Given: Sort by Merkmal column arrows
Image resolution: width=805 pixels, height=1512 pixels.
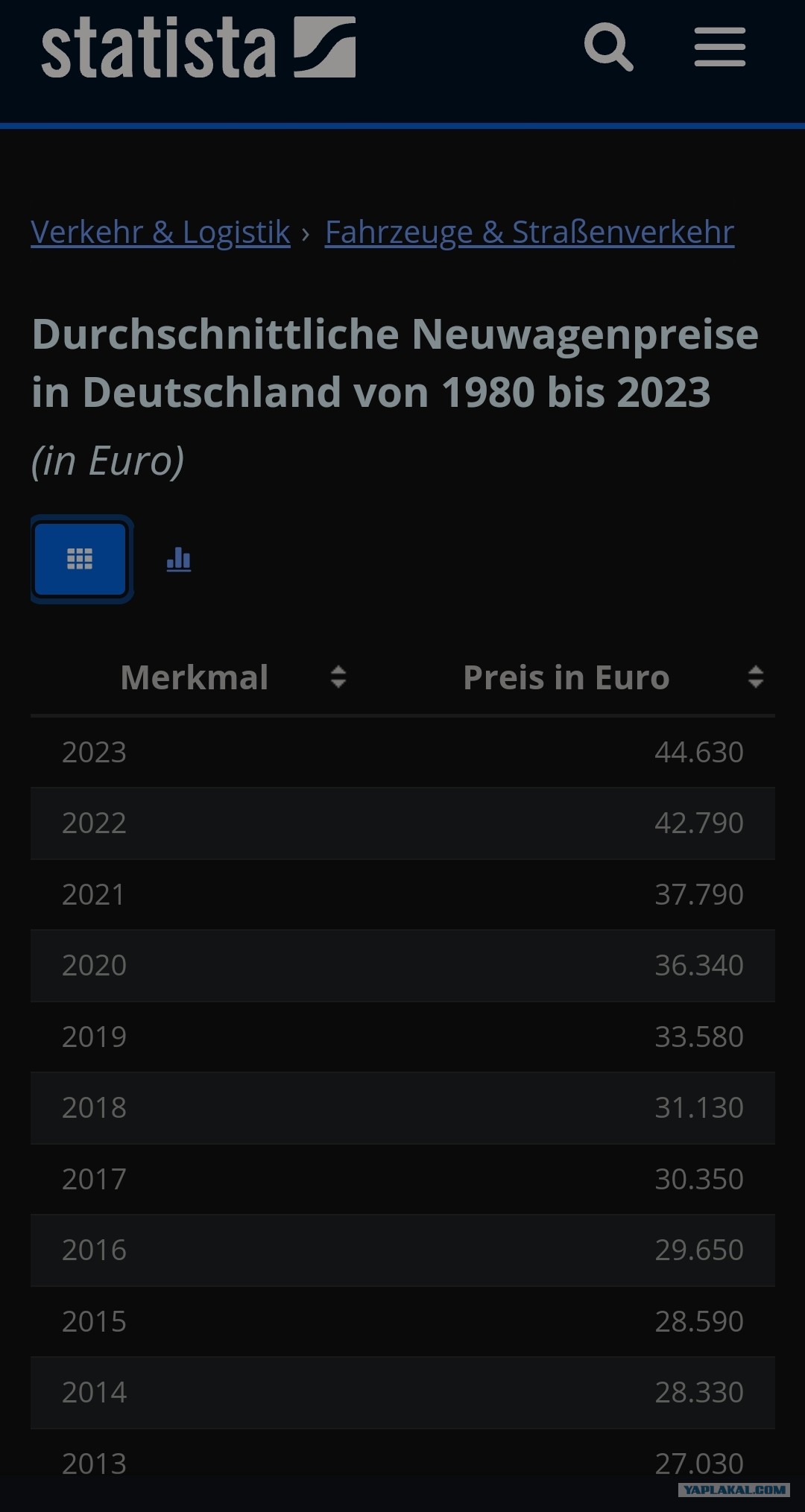Looking at the screenshot, I should coord(338,677).
